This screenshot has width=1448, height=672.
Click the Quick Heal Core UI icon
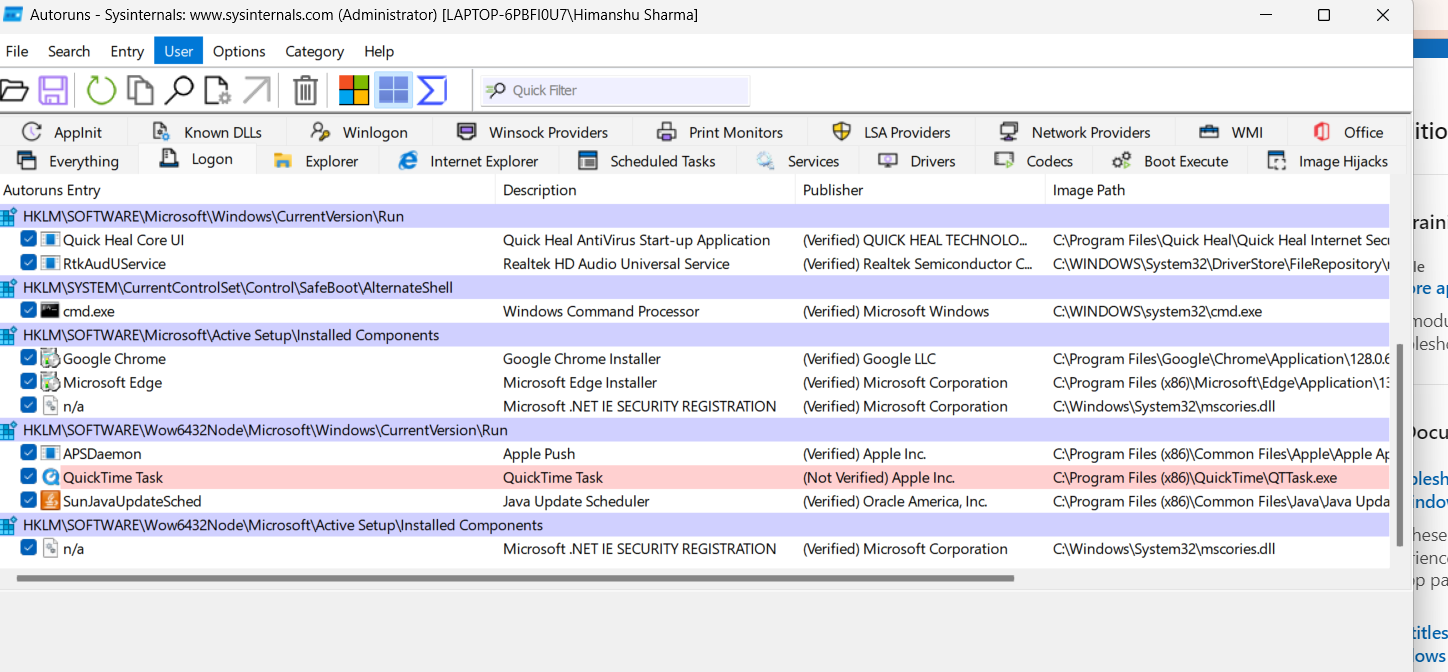click(50, 240)
